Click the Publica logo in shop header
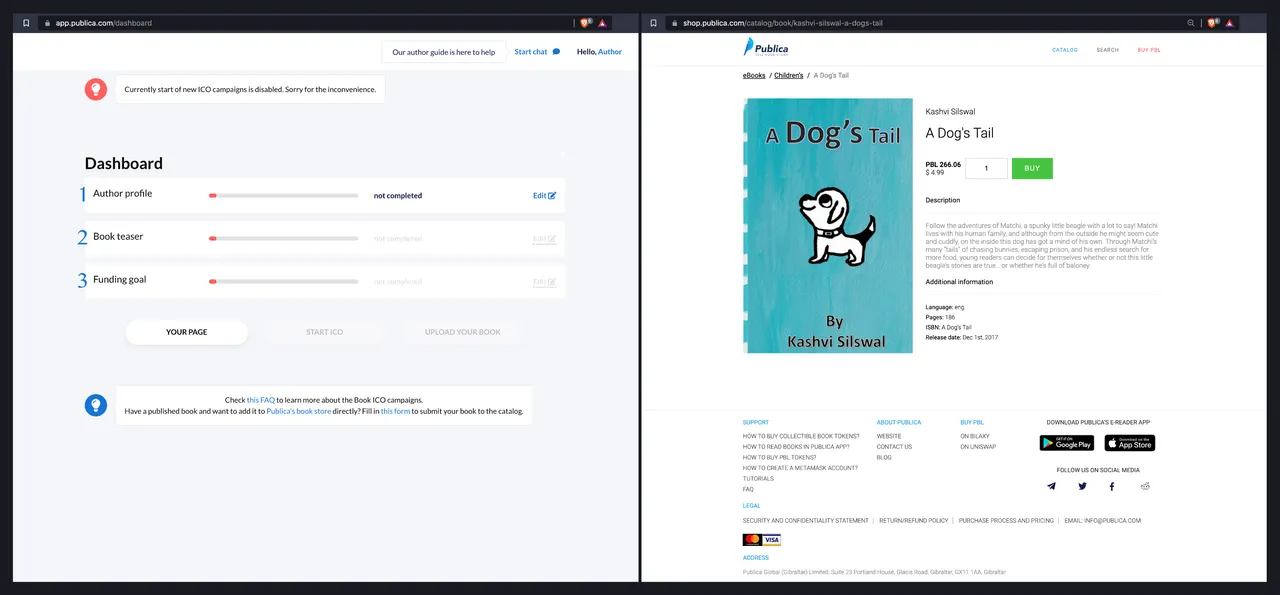 click(766, 47)
